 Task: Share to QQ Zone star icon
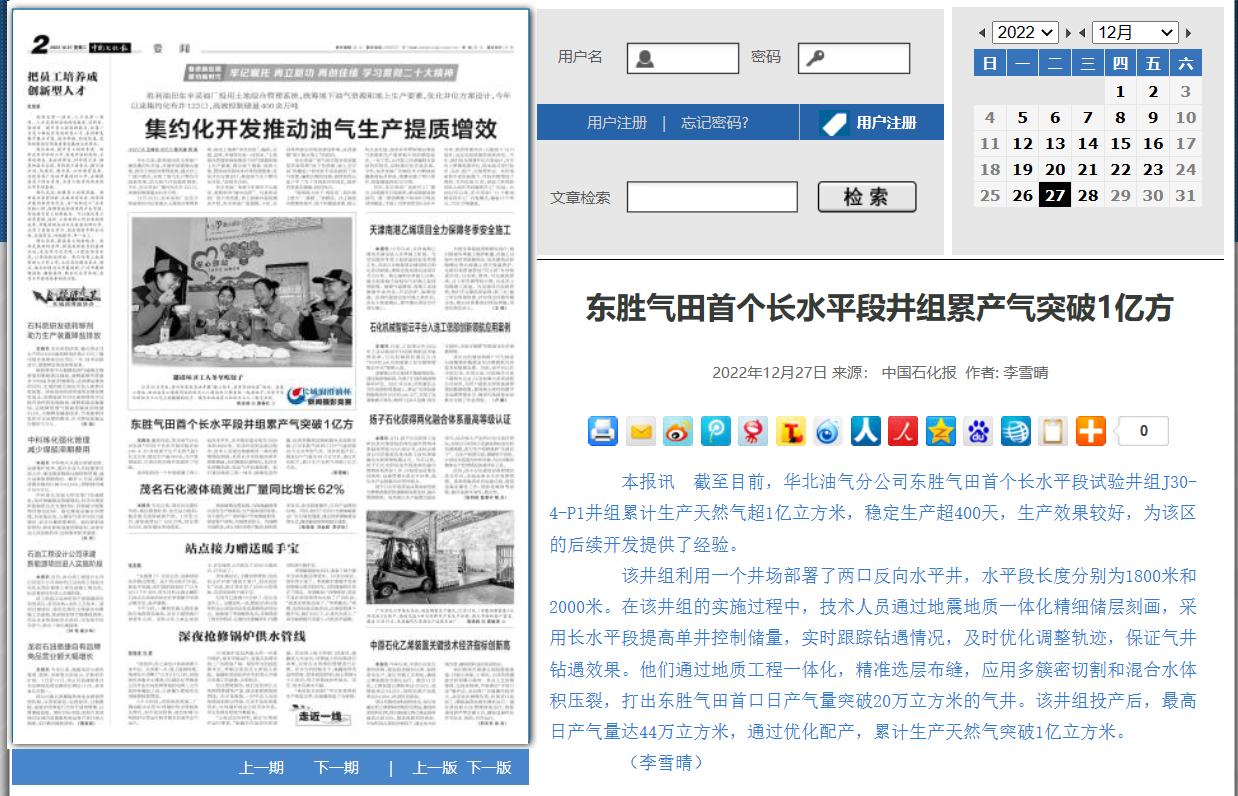pyautogui.click(x=941, y=431)
